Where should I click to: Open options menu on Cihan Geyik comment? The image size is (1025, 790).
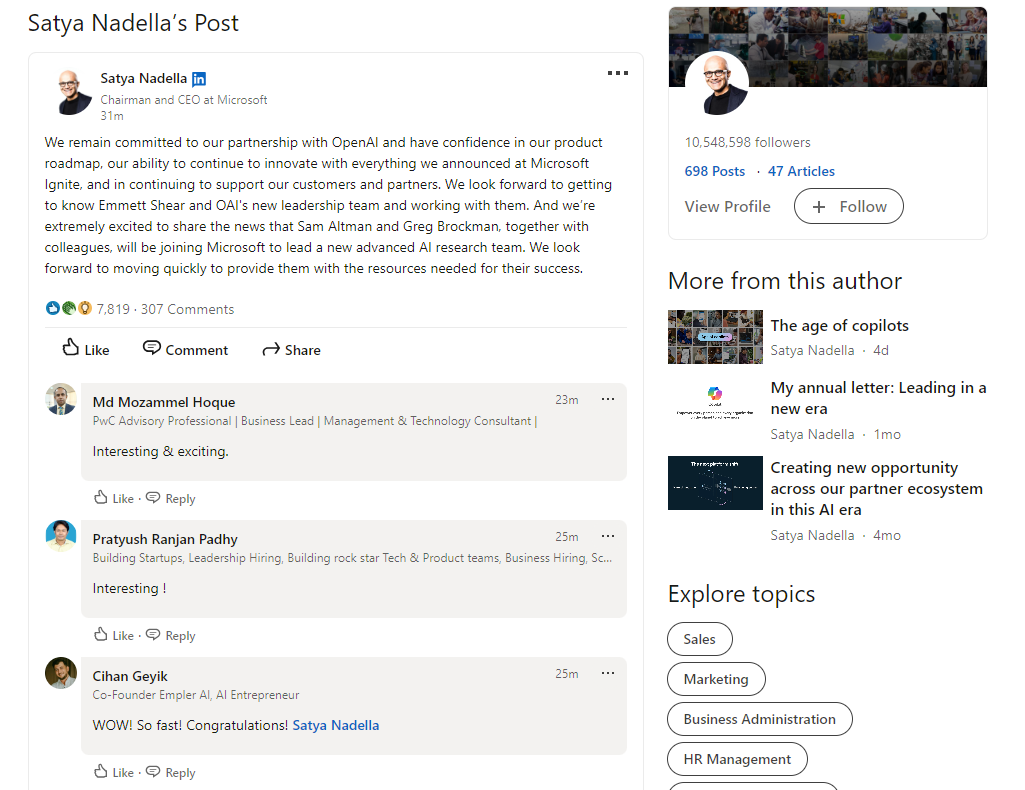608,673
